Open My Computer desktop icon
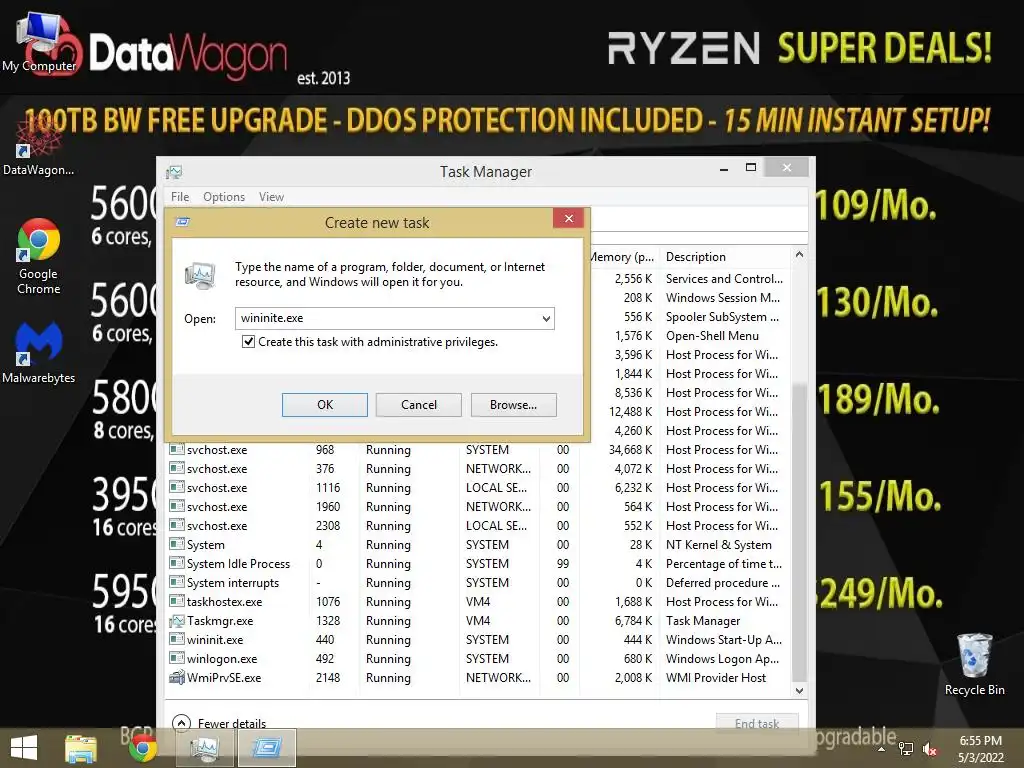The image size is (1024, 768). 39,42
